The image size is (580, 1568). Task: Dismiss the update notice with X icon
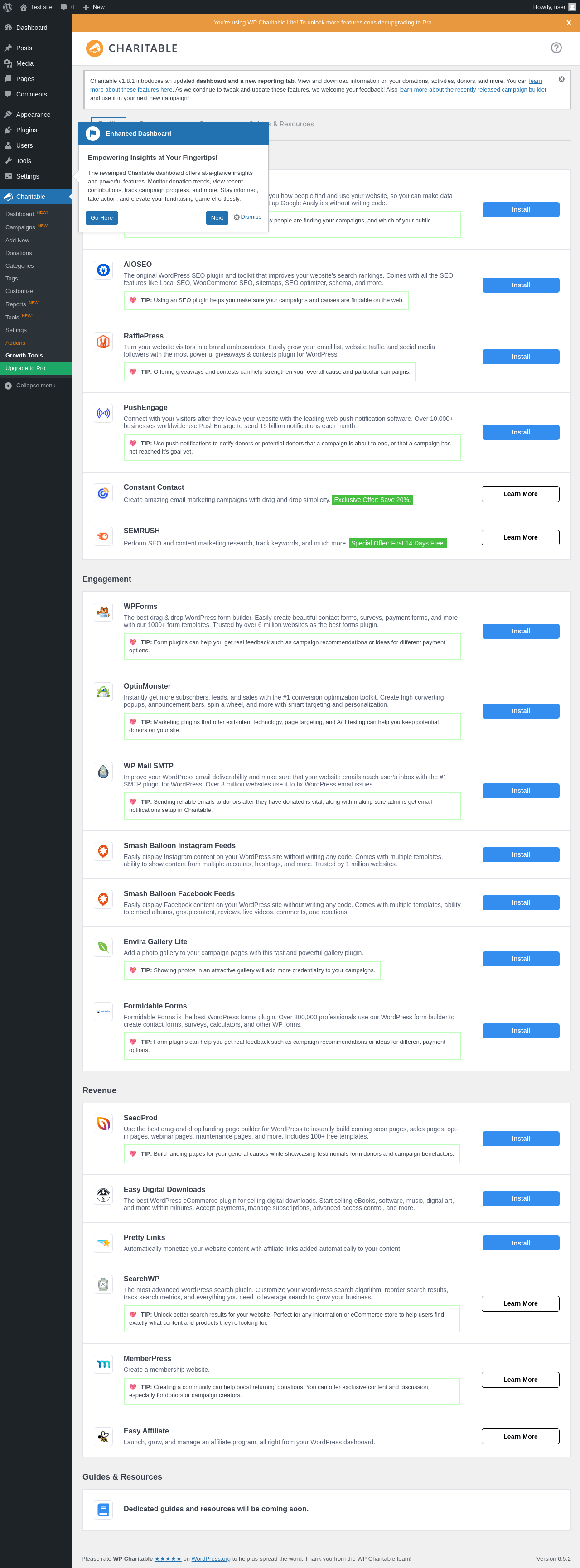pyautogui.click(x=561, y=79)
